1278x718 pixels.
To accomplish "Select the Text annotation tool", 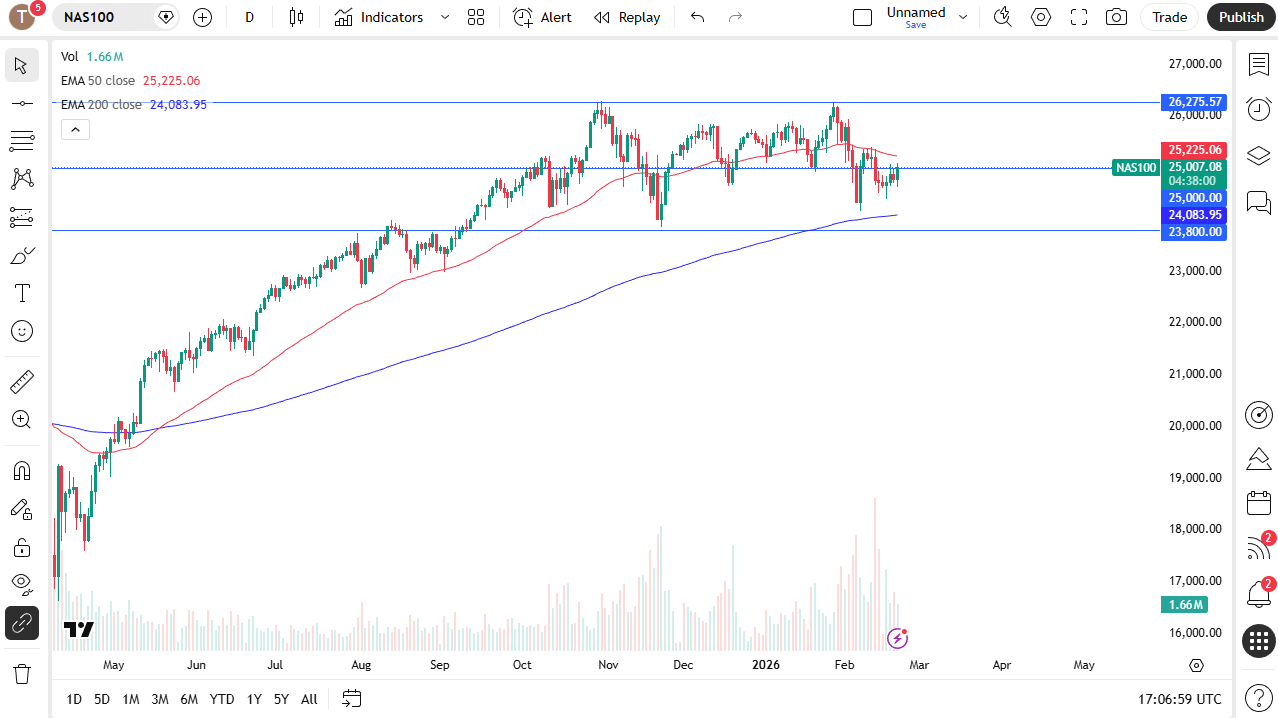I will coord(22,293).
